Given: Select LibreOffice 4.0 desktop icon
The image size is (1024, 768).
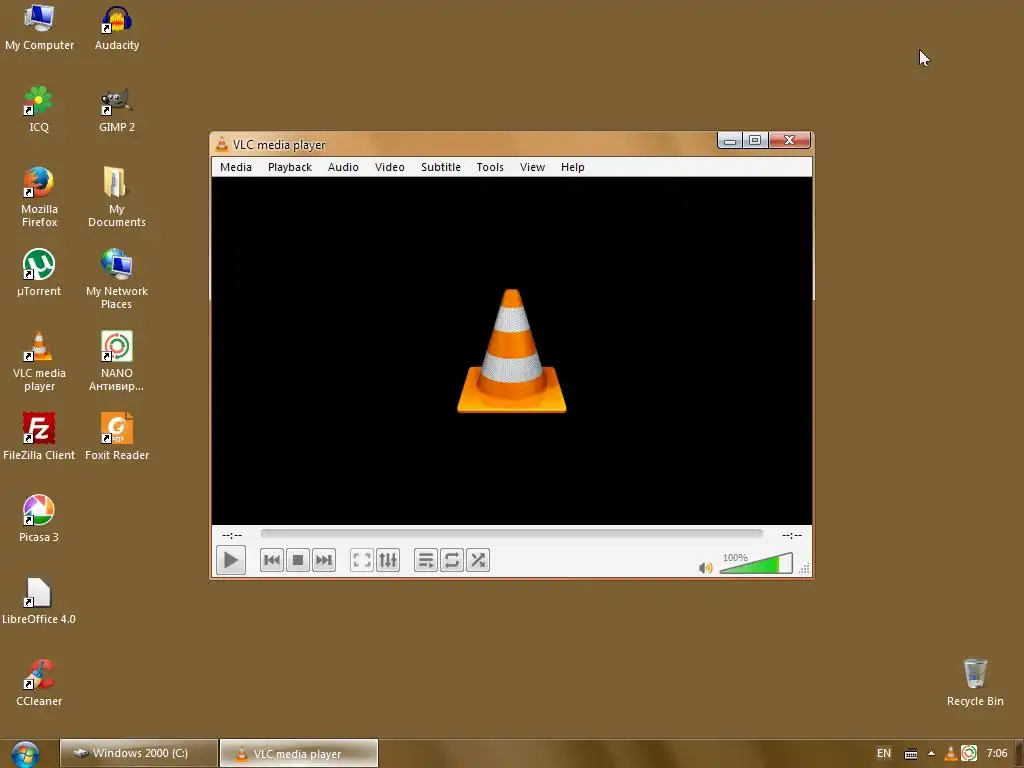Looking at the screenshot, I should point(39,601).
